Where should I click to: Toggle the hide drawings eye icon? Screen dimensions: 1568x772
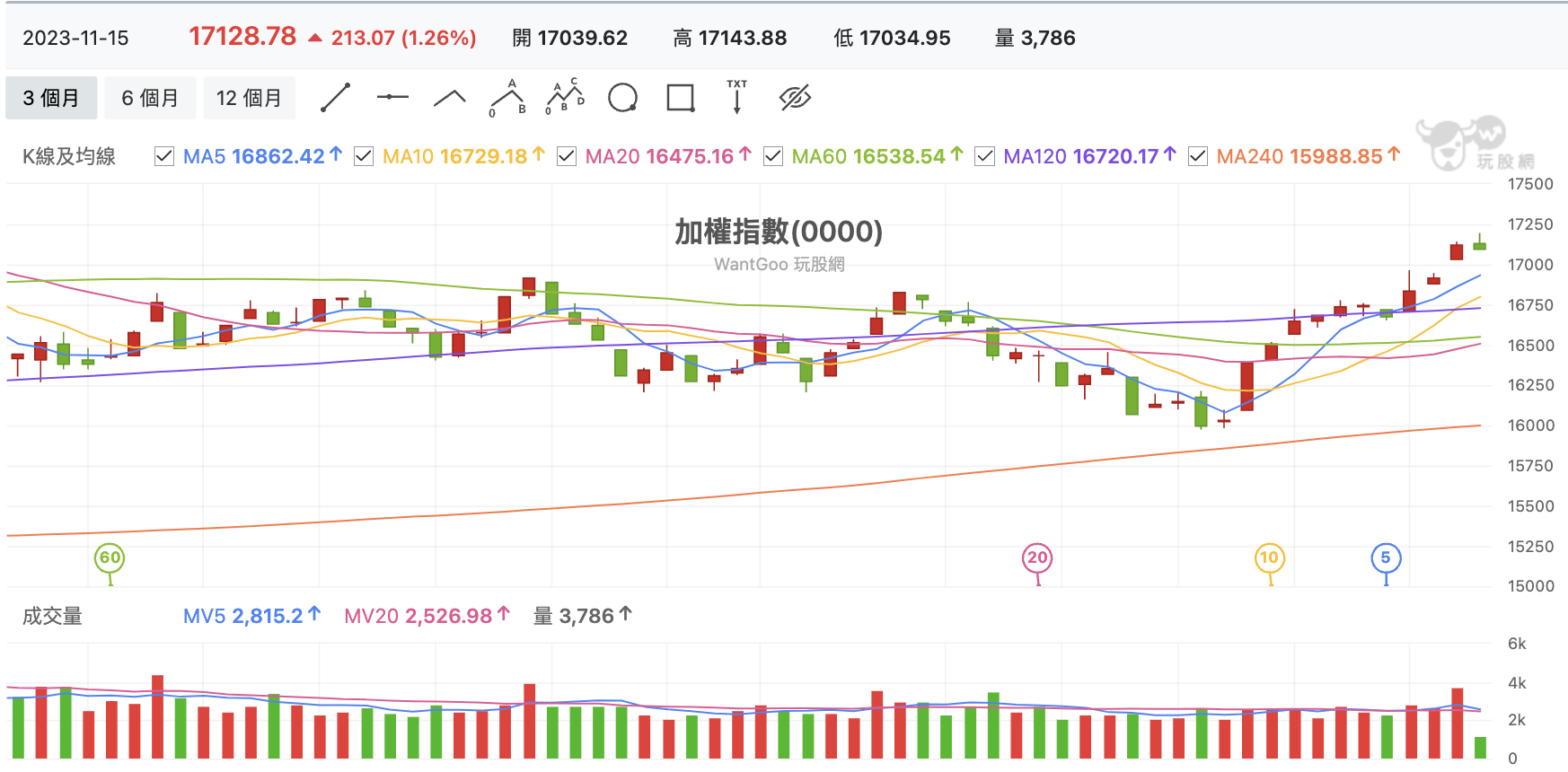coord(796,97)
